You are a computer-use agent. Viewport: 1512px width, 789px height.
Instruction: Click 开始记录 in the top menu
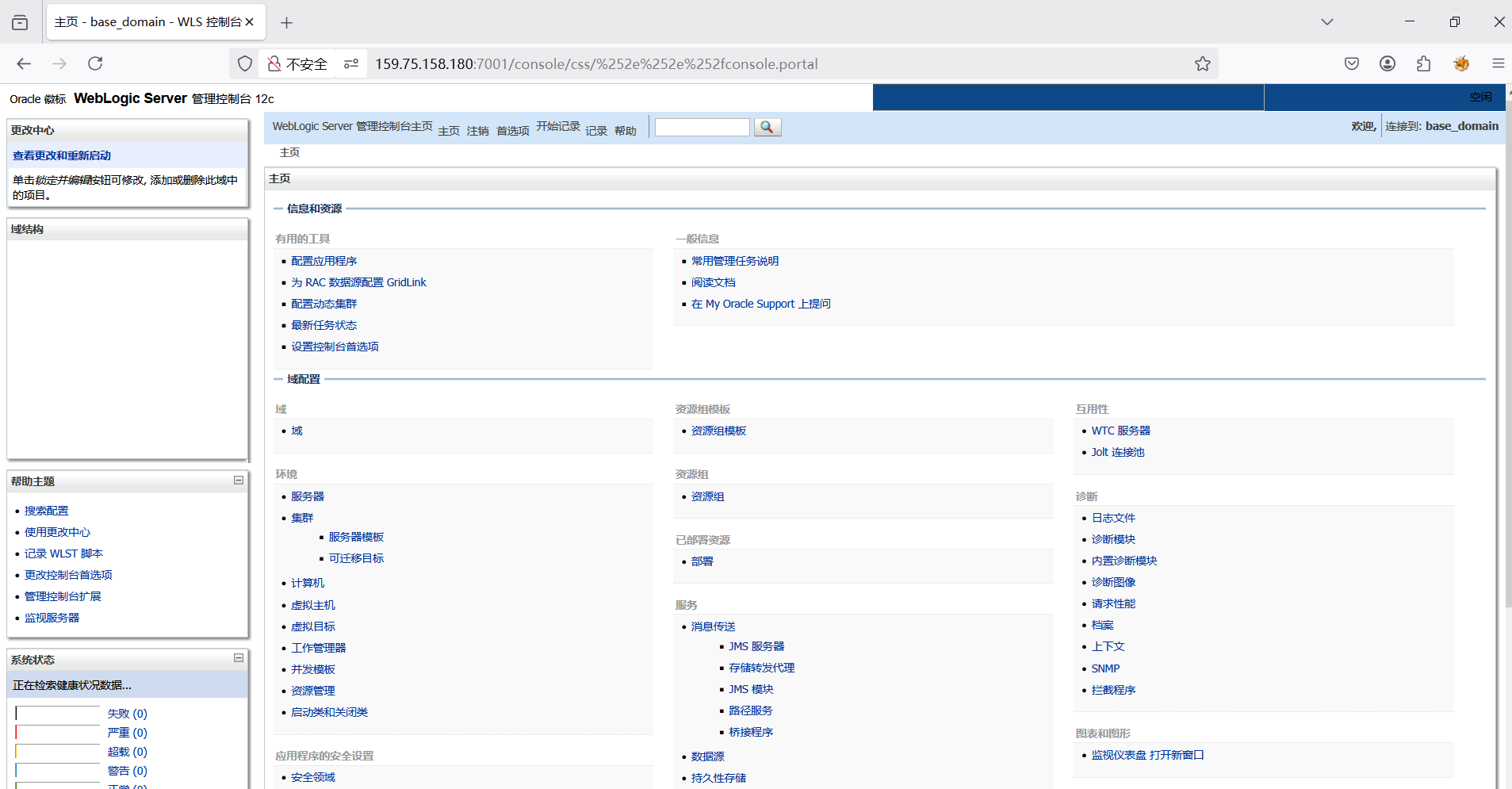click(x=558, y=126)
